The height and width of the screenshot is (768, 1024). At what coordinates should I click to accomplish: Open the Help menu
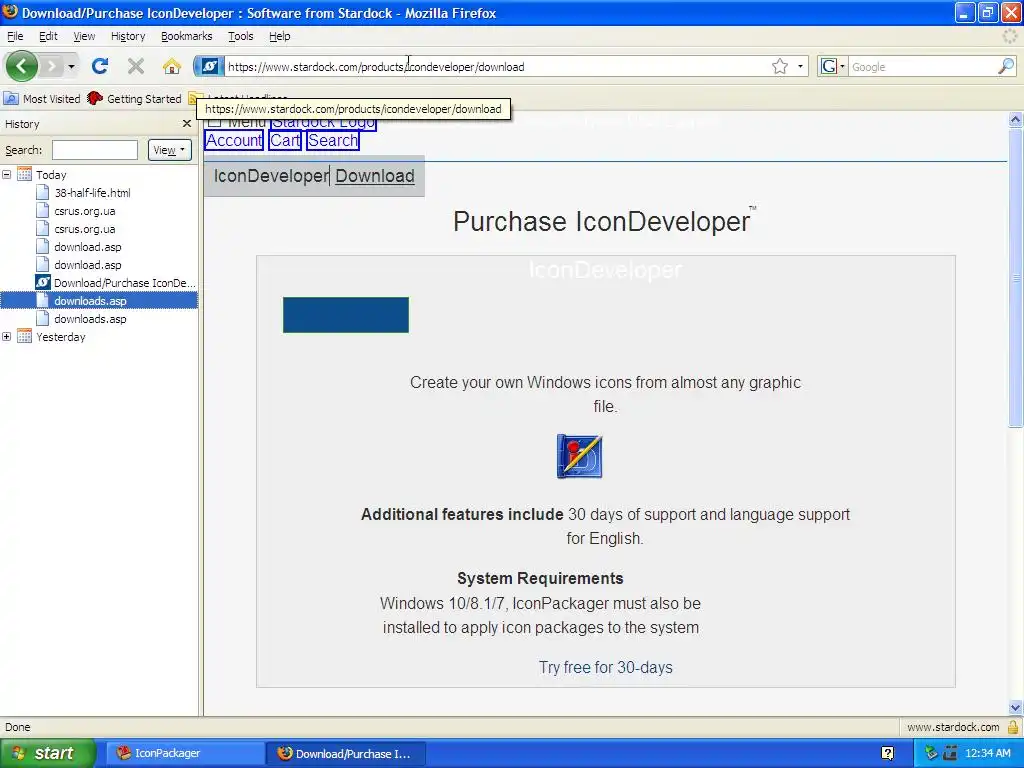click(280, 36)
